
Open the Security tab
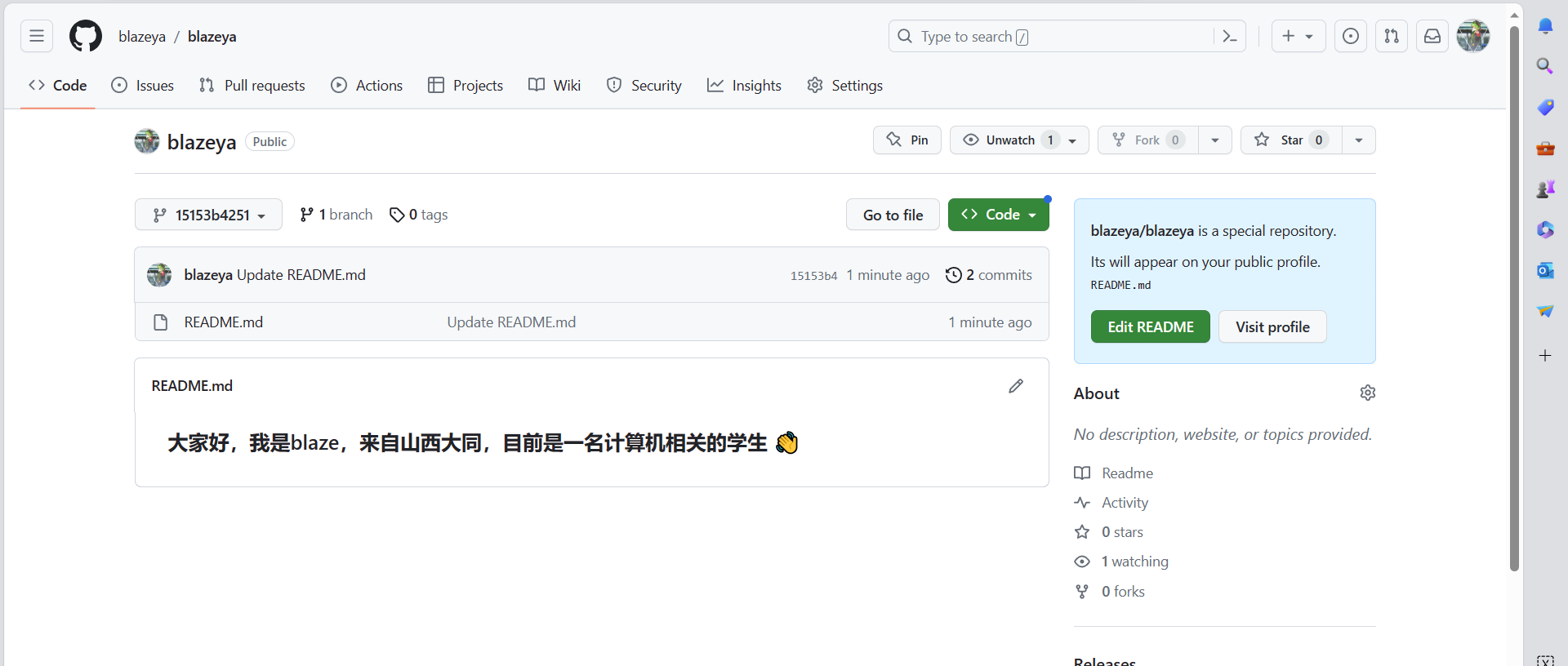[x=644, y=86]
